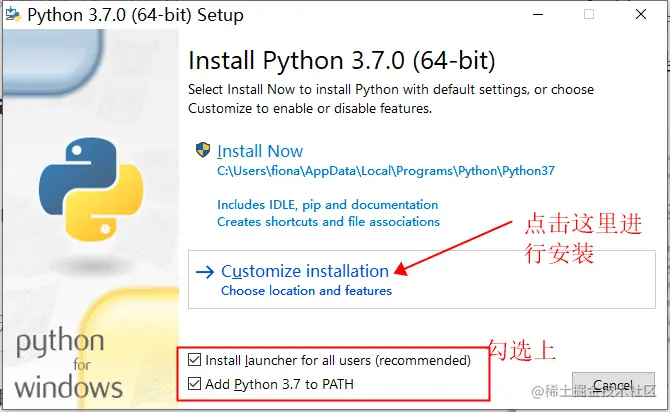Image resolution: width=670 pixels, height=412 pixels.
Task: Uncheck Add Python 3.7 to PATH
Action: coord(194,384)
